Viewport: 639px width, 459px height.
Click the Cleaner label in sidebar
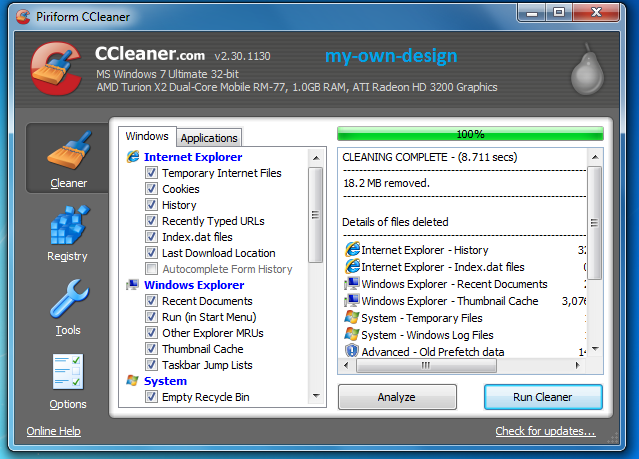pyautogui.click(x=68, y=183)
